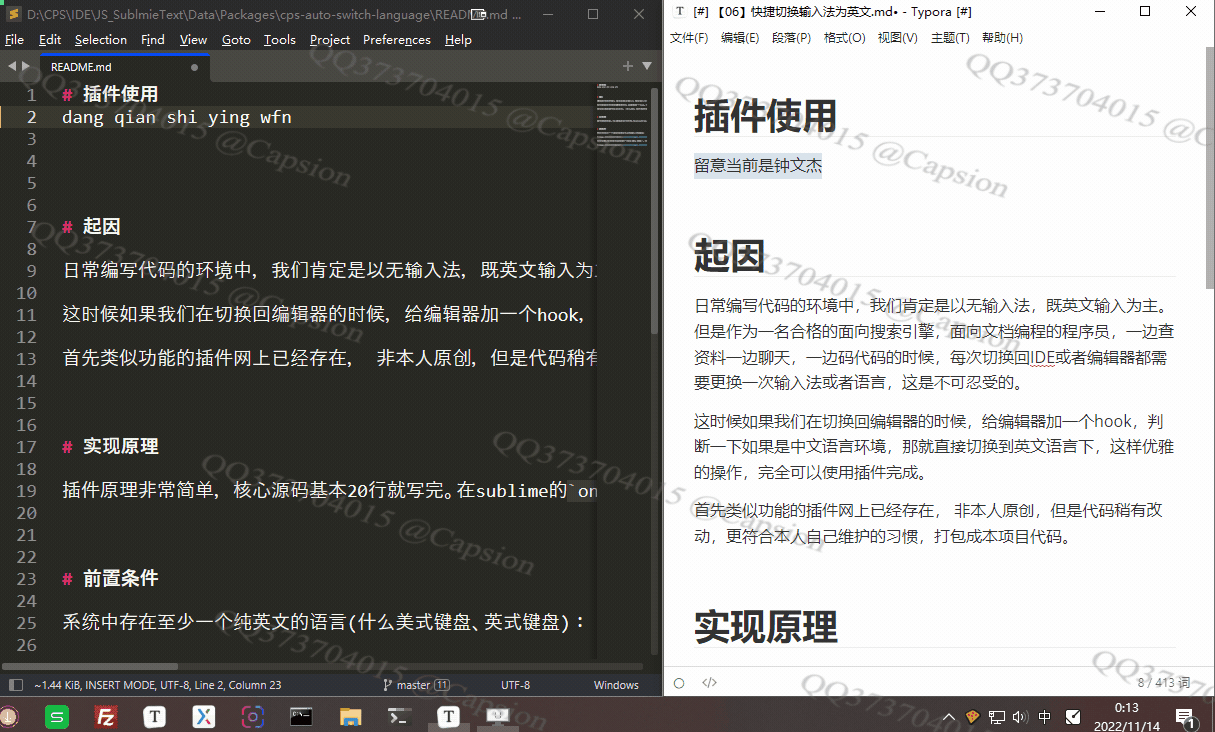Click the clock showing 0:13 2022/11/14

click(x=1127, y=716)
